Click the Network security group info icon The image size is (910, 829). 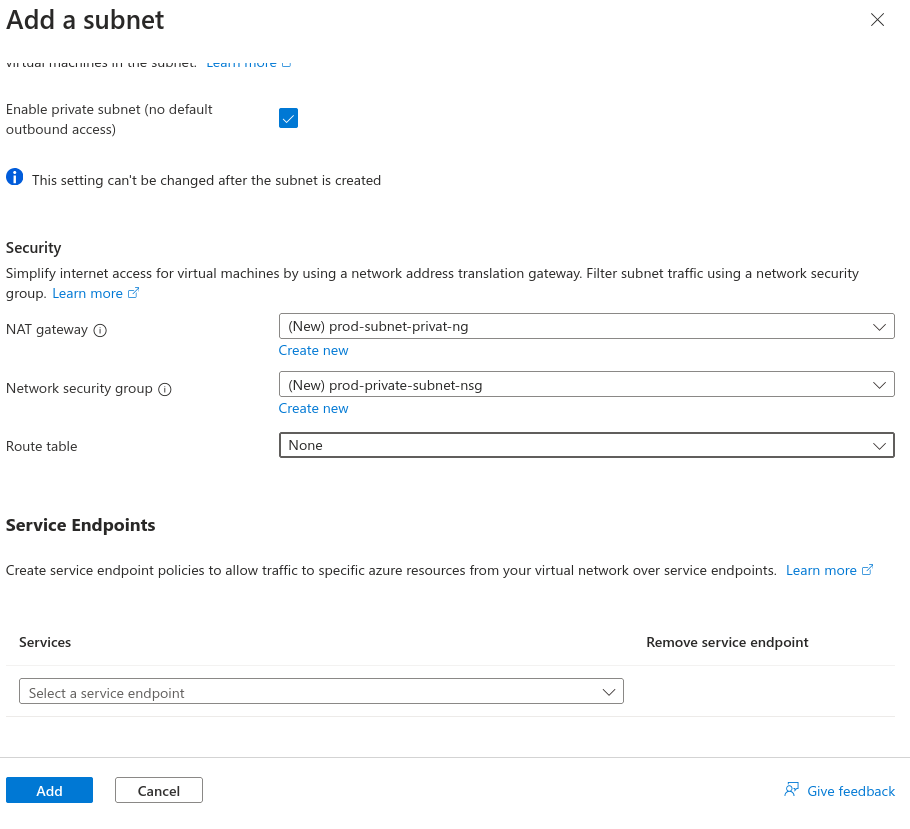[x=165, y=389]
